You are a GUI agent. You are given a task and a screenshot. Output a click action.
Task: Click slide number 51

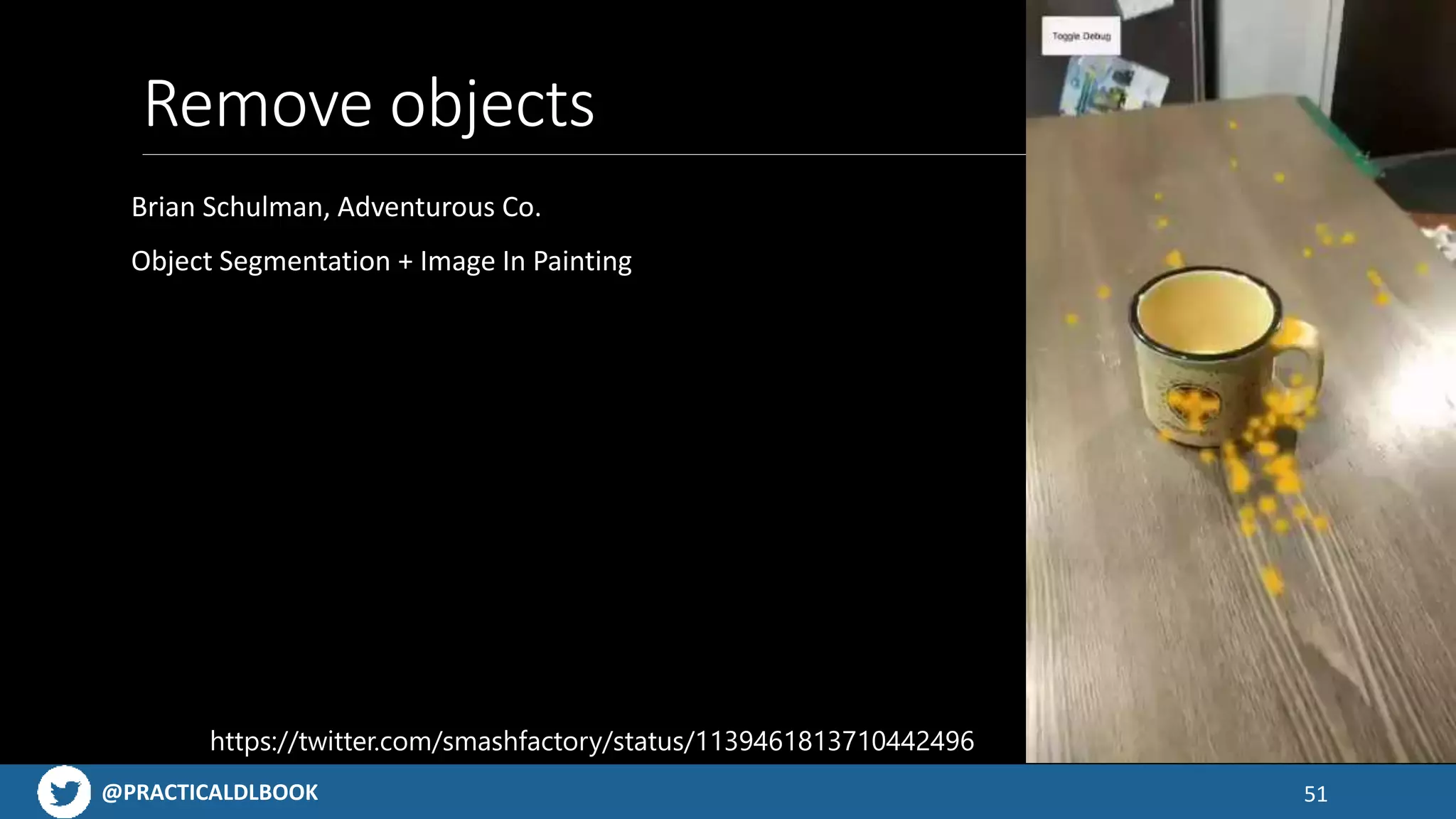1315,794
